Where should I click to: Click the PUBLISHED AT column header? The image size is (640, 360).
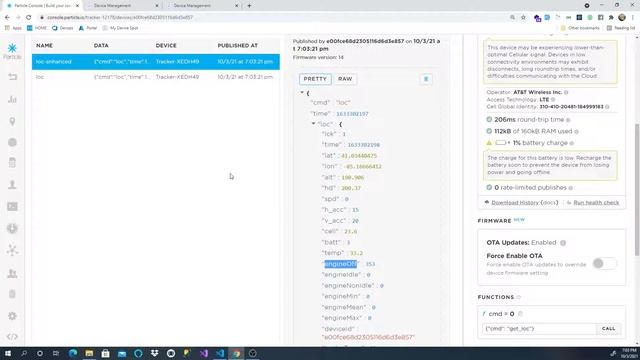pyautogui.click(x=238, y=45)
